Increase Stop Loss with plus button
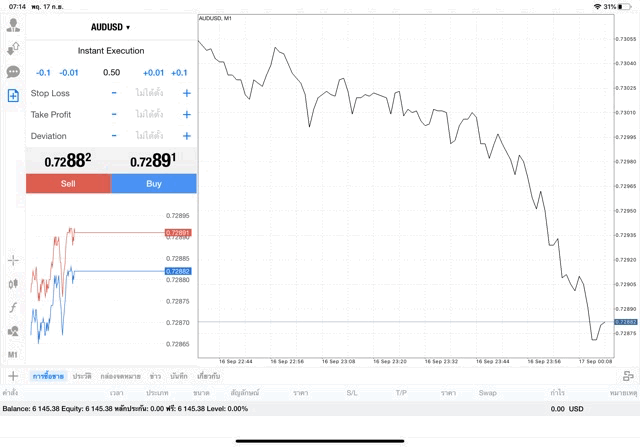 click(186, 93)
